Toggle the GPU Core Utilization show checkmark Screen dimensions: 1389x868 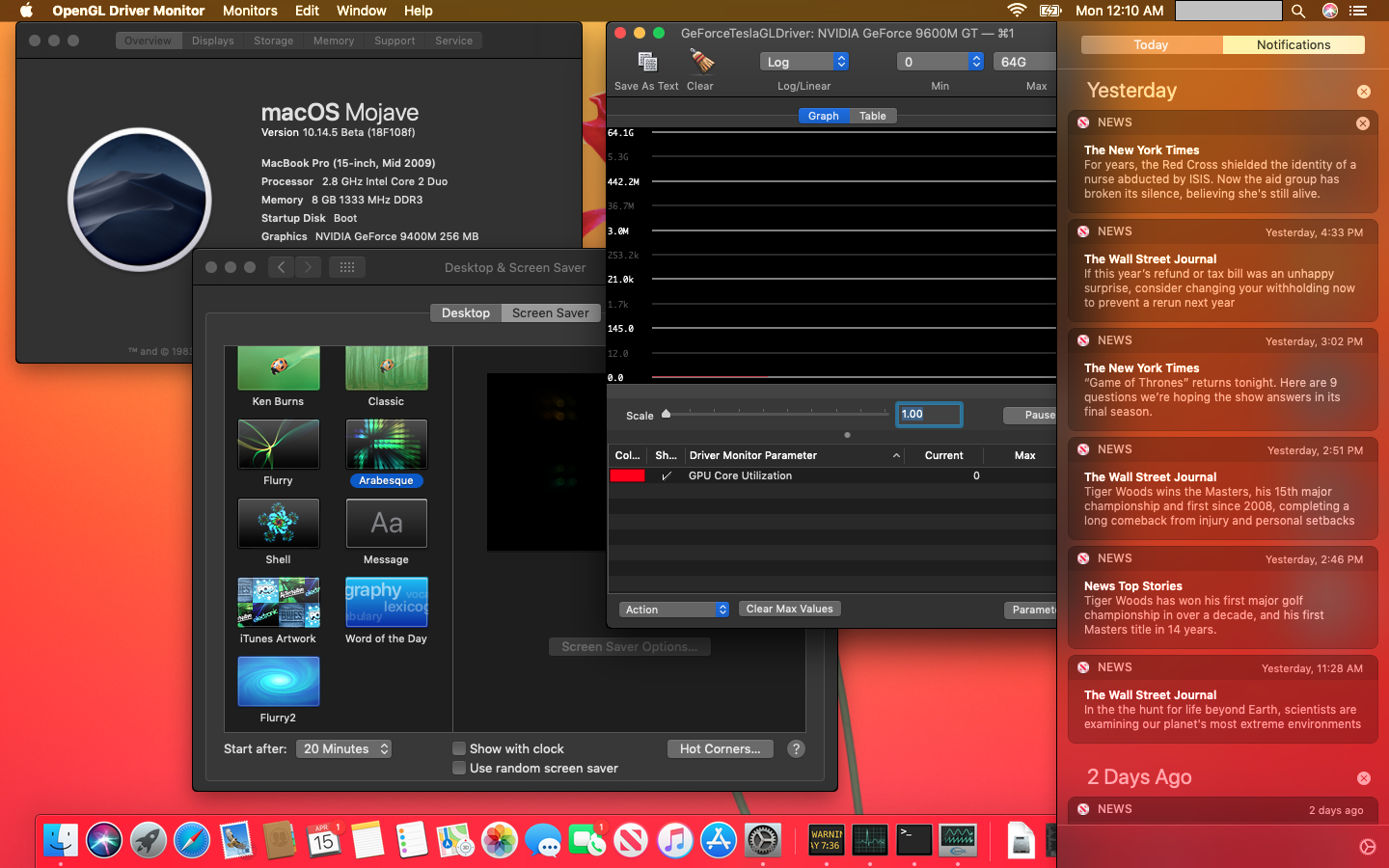click(666, 475)
